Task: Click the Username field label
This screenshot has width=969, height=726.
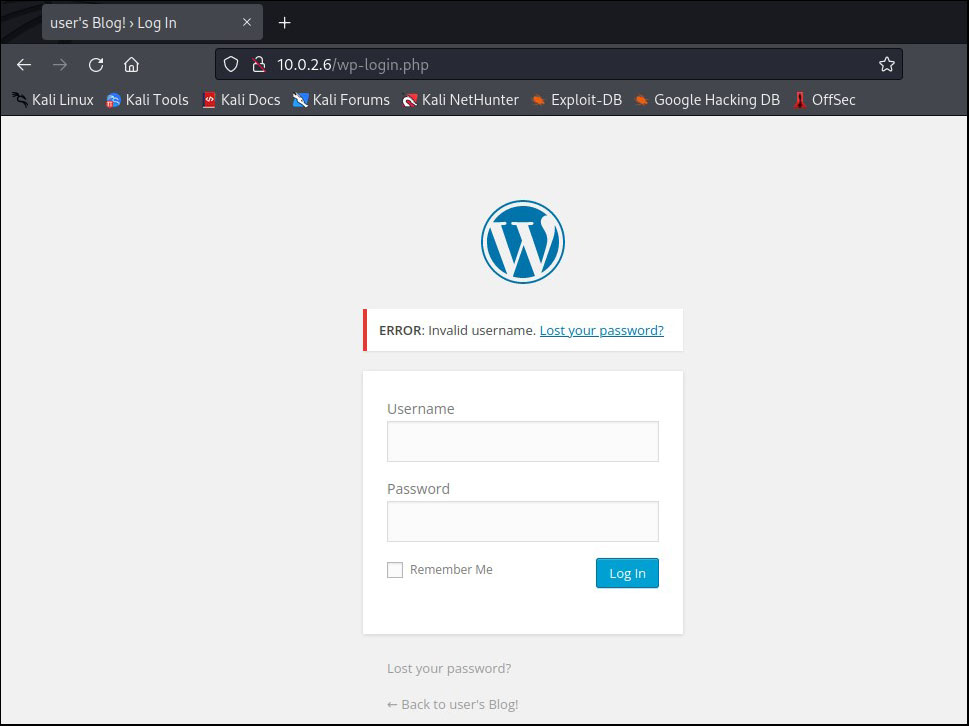Action: [421, 409]
